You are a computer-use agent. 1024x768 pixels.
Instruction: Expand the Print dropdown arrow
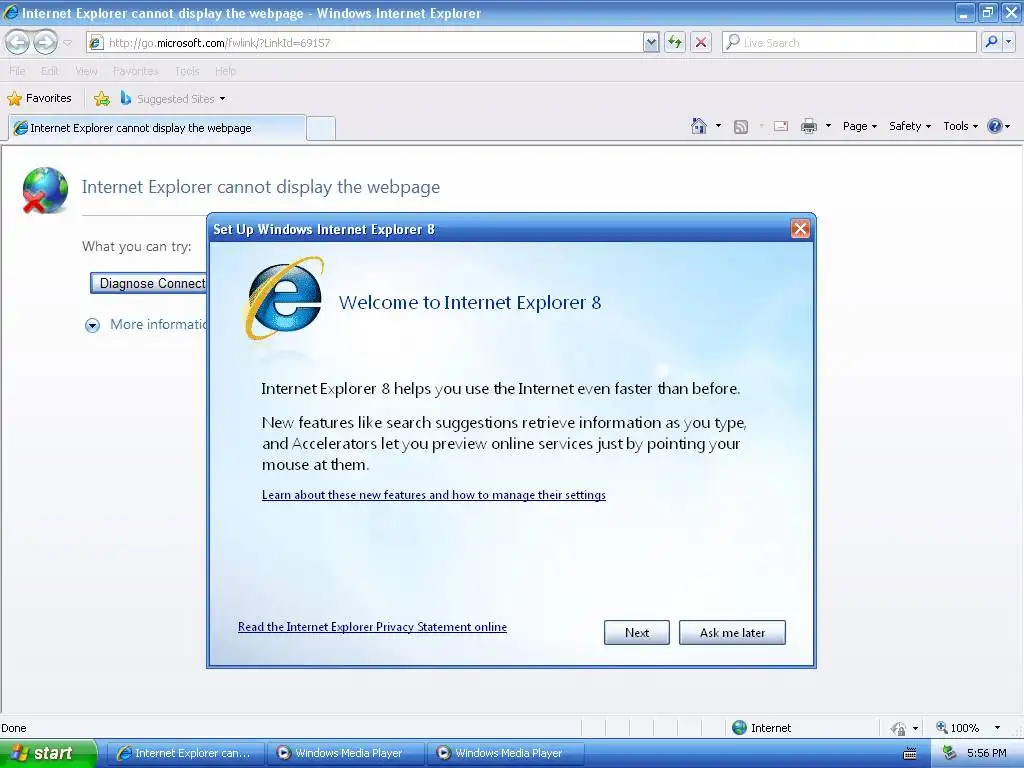(828, 126)
